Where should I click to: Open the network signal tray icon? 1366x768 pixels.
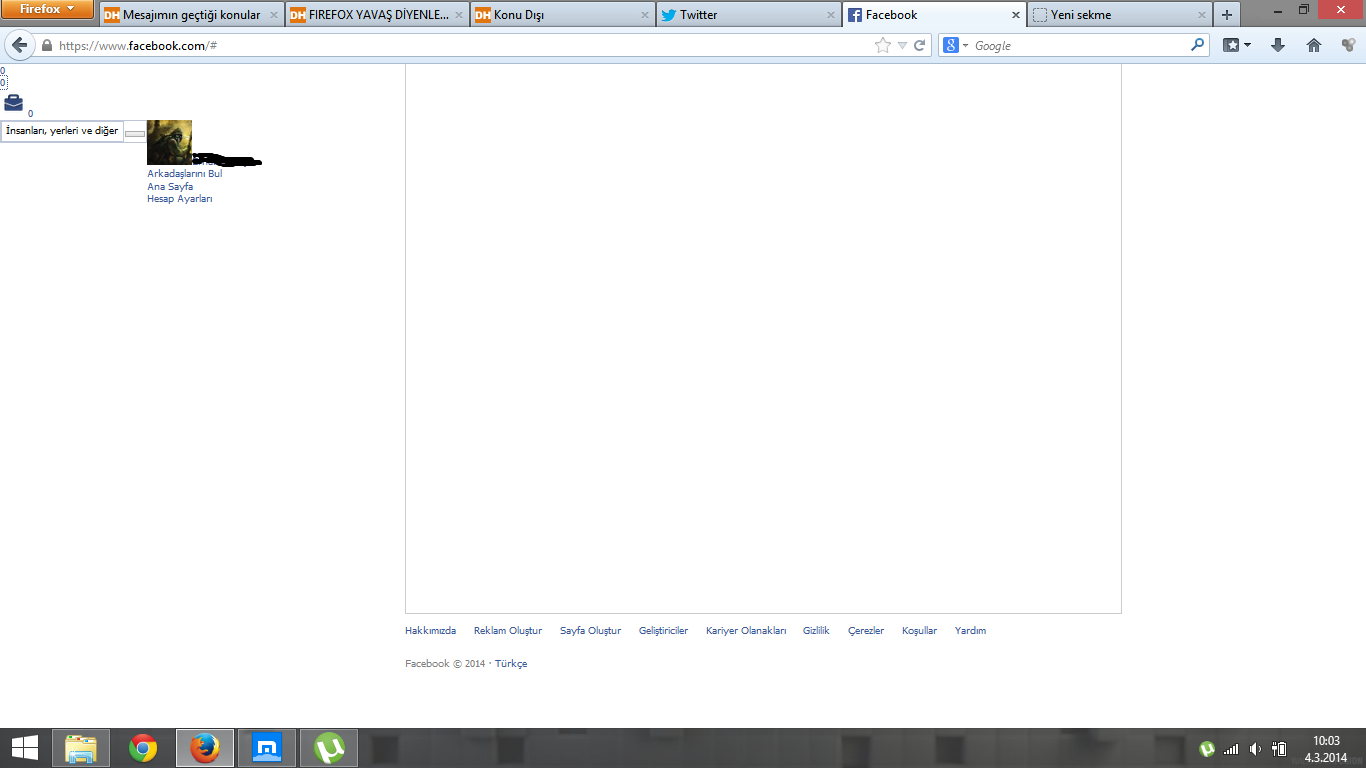[x=1231, y=748]
